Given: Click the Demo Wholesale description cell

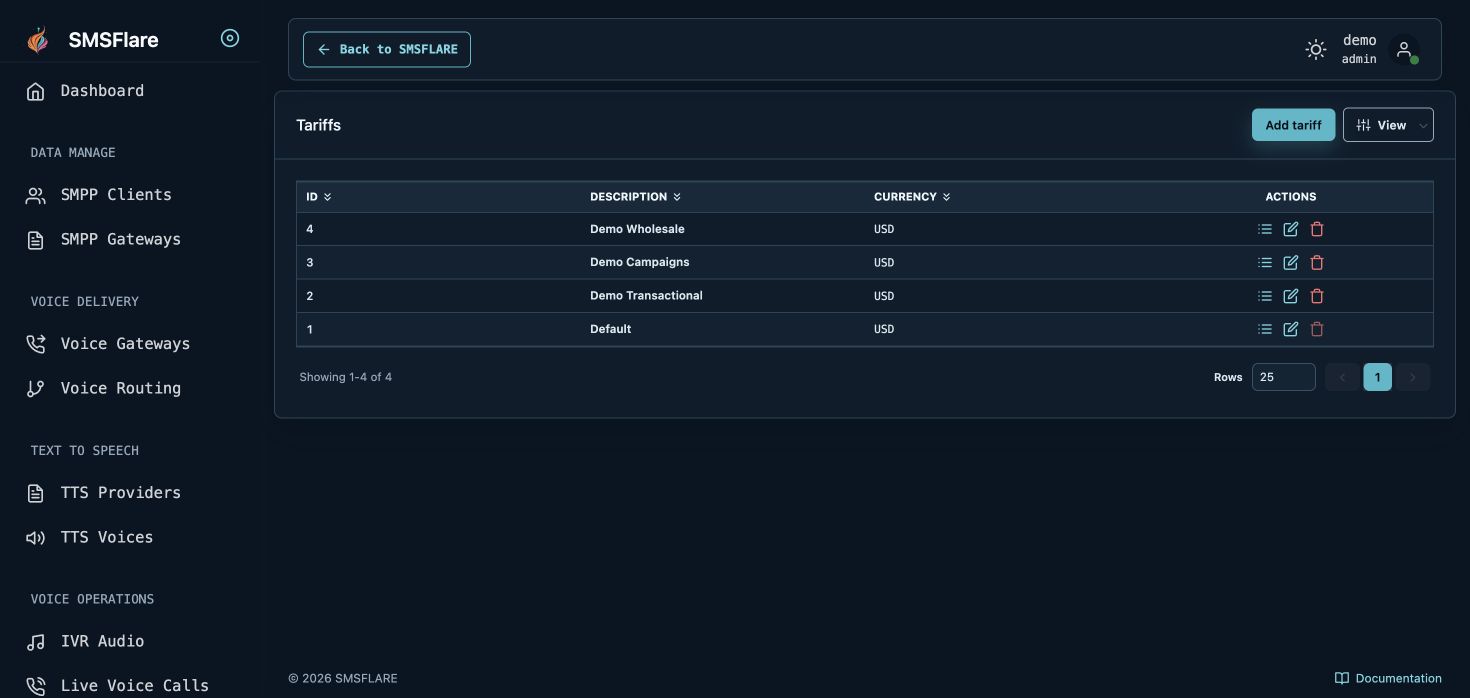Looking at the screenshot, I should point(637,229).
